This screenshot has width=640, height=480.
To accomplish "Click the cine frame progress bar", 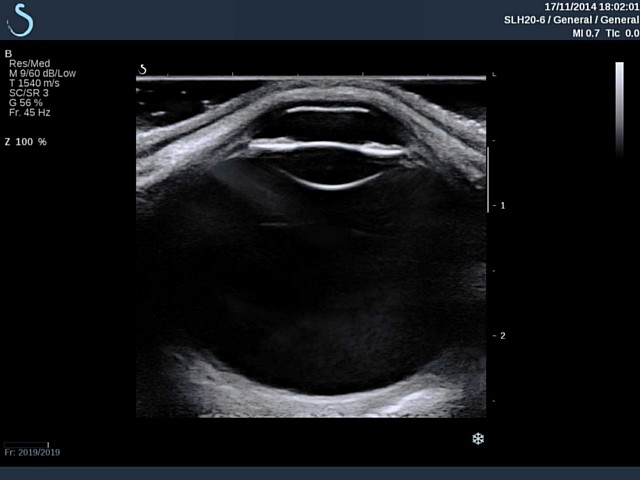I will [27, 444].
